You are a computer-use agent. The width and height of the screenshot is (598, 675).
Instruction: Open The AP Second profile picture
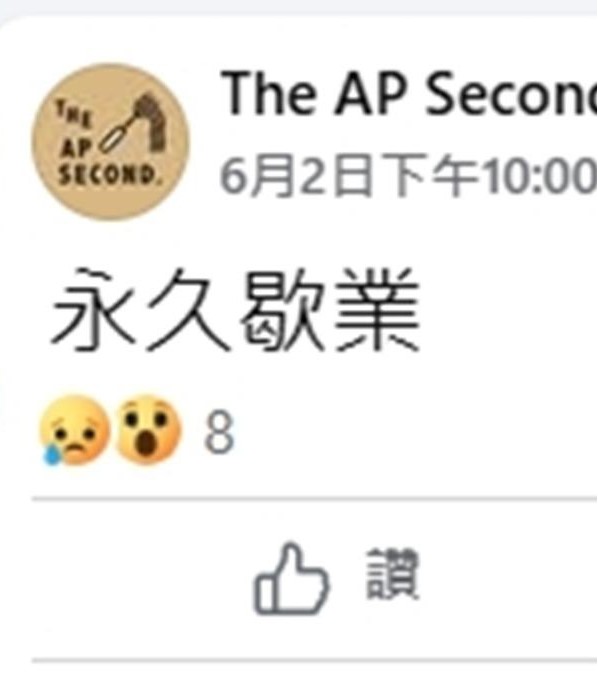(111, 142)
